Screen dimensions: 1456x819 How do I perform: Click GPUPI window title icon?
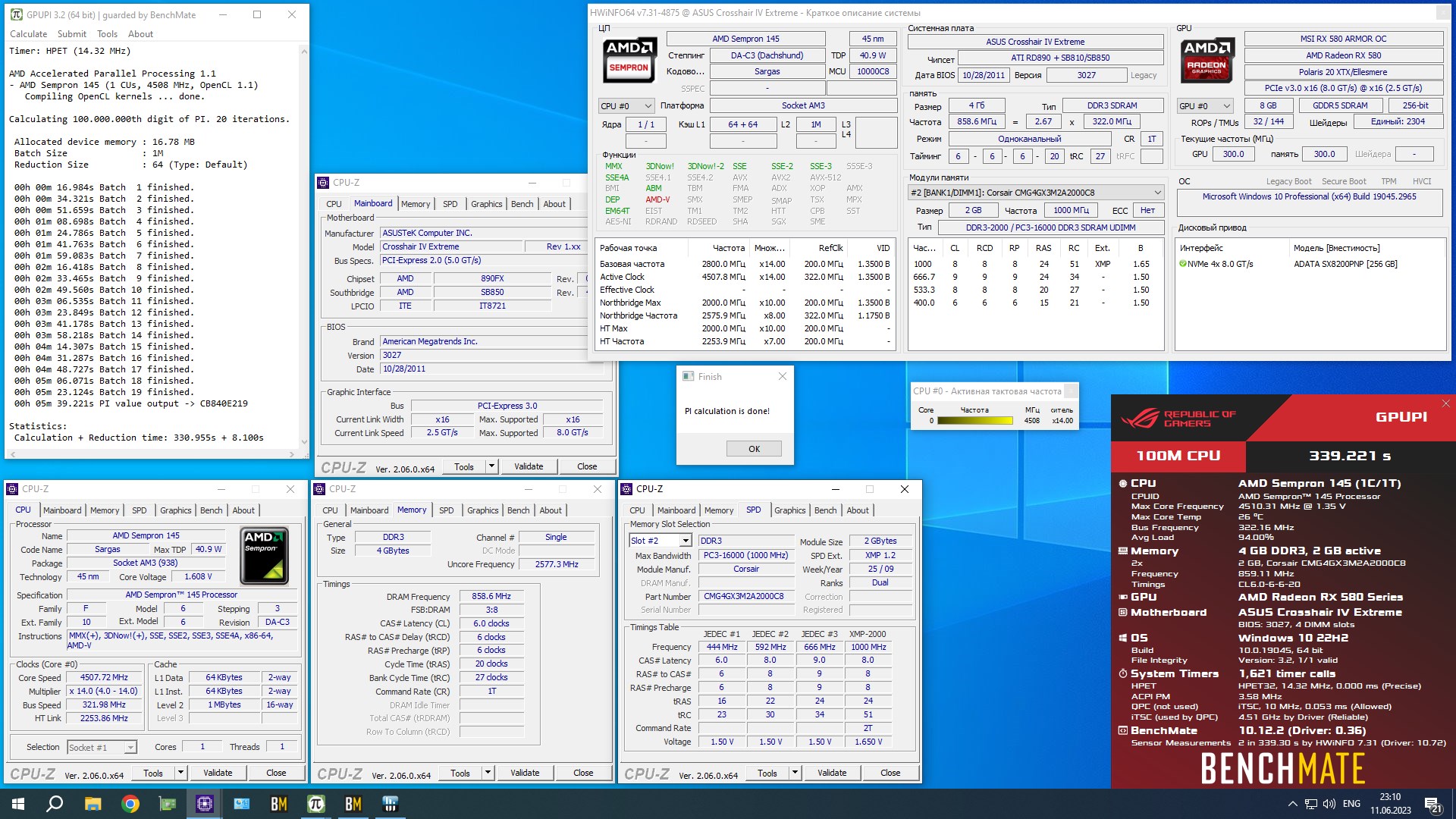pos(16,14)
